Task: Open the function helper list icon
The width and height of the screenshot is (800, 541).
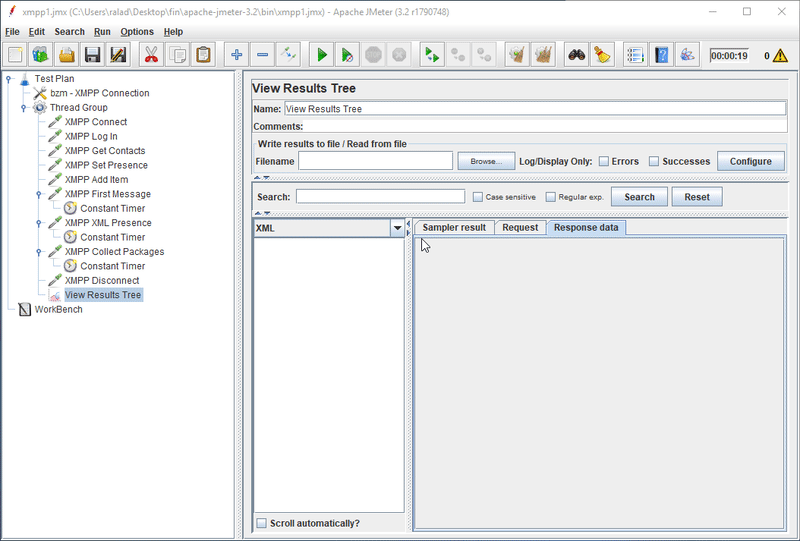Action: coord(635,55)
